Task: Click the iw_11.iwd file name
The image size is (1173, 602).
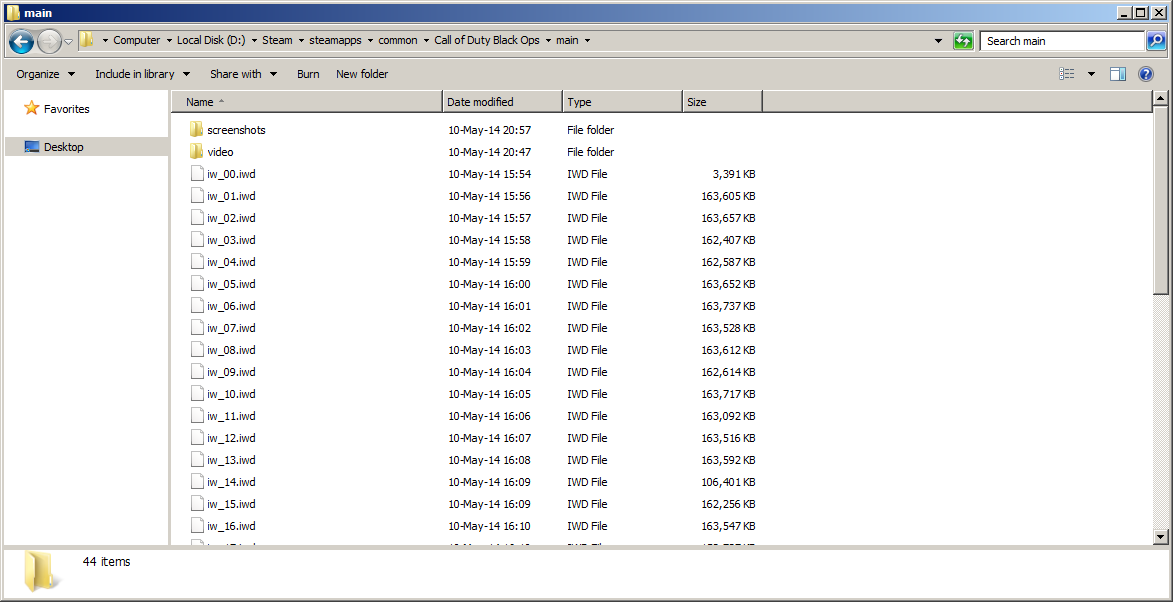Action: [x=231, y=416]
